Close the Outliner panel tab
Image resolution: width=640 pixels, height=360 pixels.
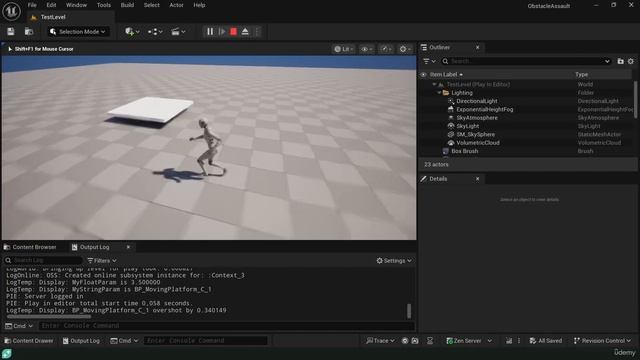tap(478, 47)
